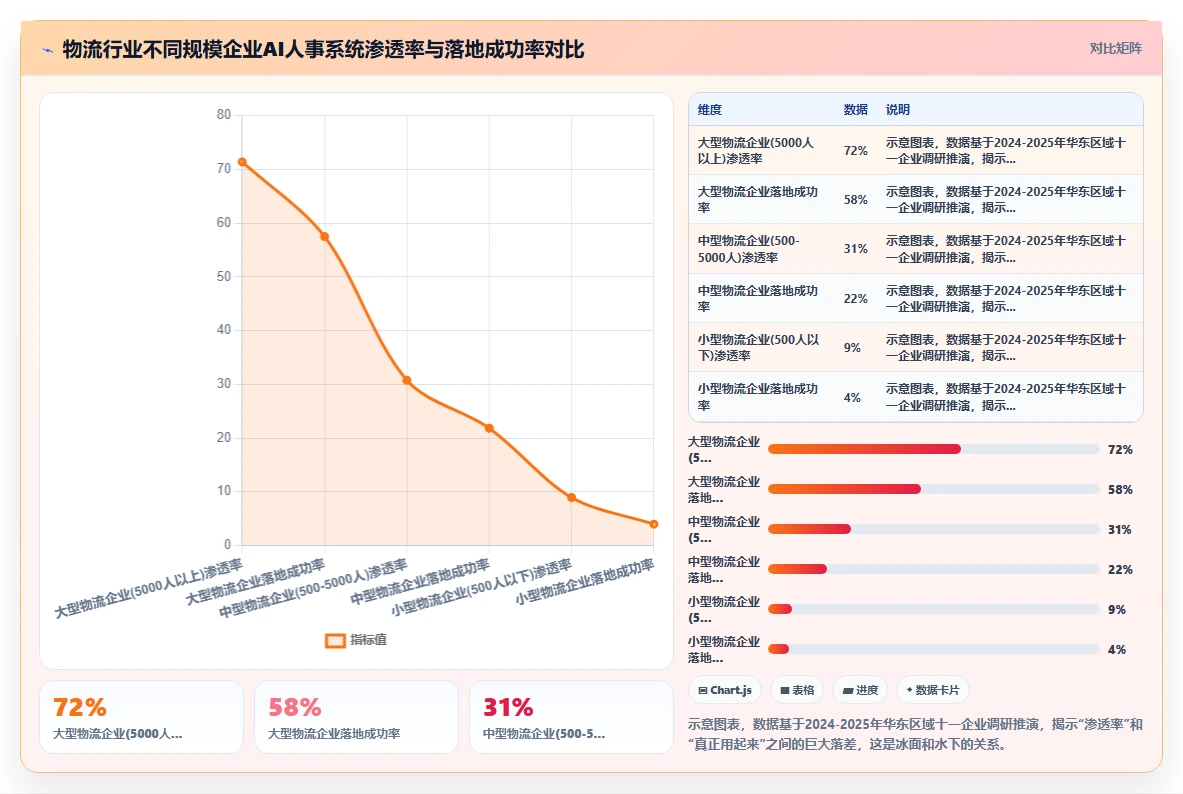This screenshot has height=794, width=1183.
Task: Click the 进度 tag icon
Action: pos(847,691)
